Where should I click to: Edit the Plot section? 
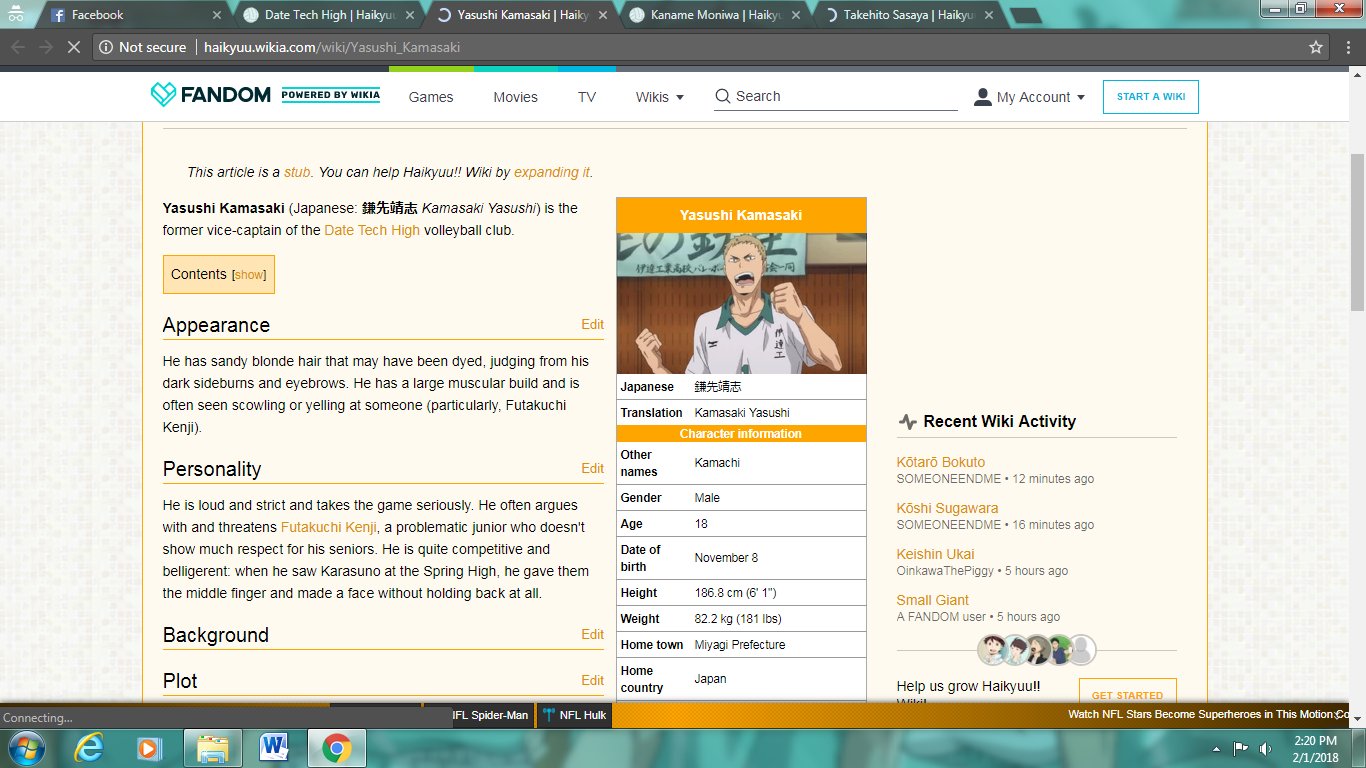coord(593,680)
